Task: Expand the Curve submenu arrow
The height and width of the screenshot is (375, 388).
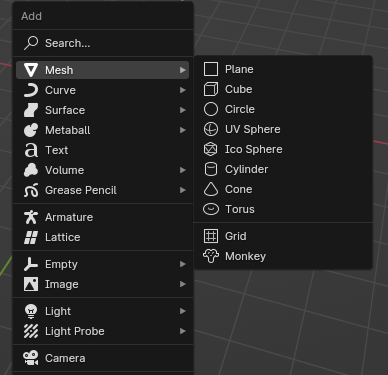Action: 182,90
